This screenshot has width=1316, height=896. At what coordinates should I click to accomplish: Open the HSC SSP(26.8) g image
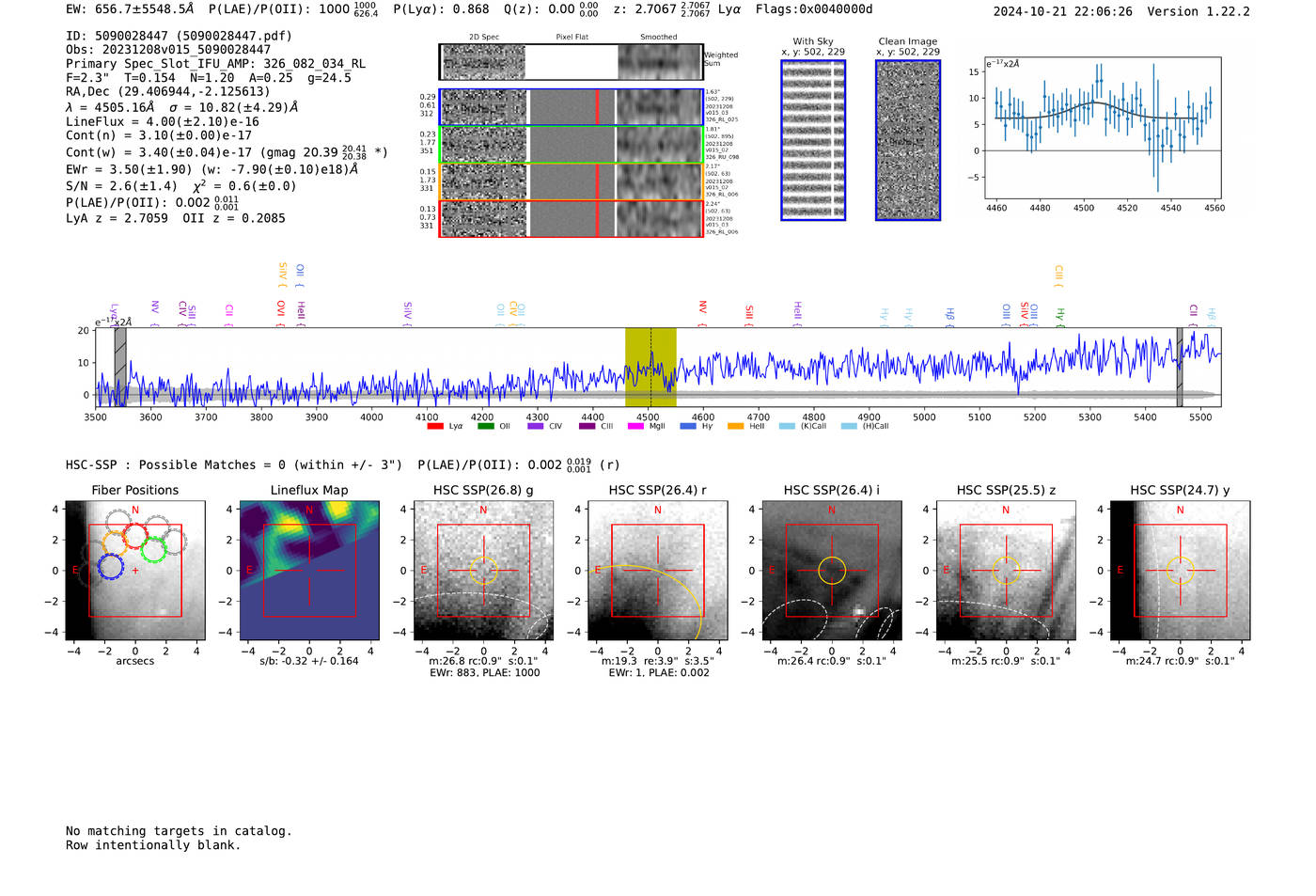point(483,571)
